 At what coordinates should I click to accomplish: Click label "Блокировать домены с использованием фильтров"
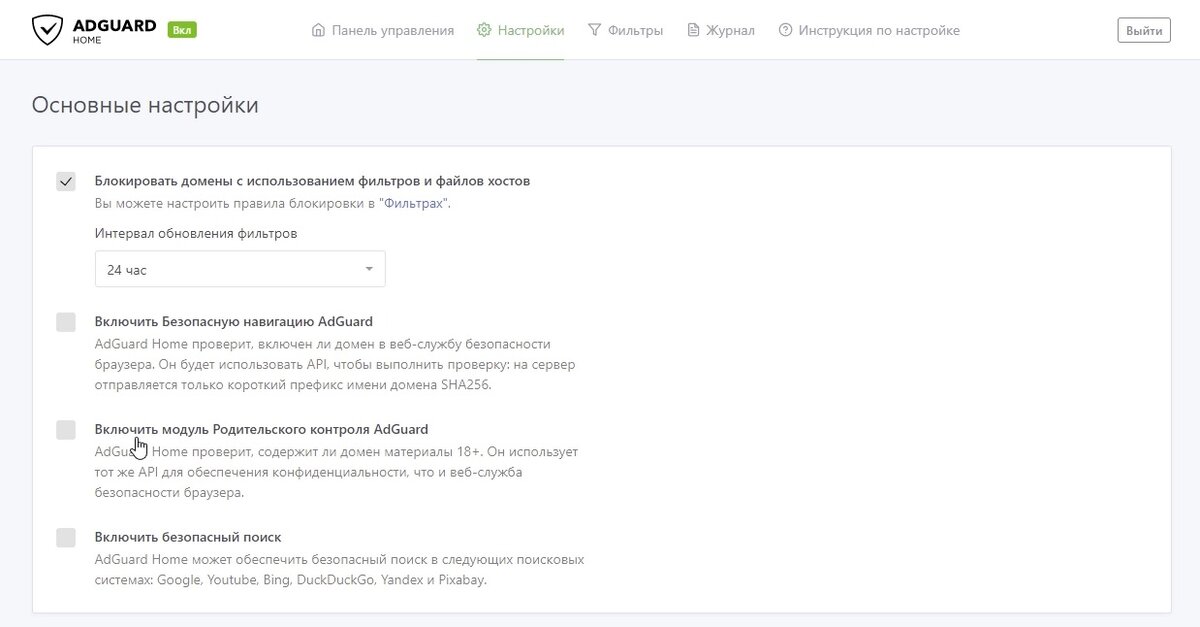pos(312,181)
